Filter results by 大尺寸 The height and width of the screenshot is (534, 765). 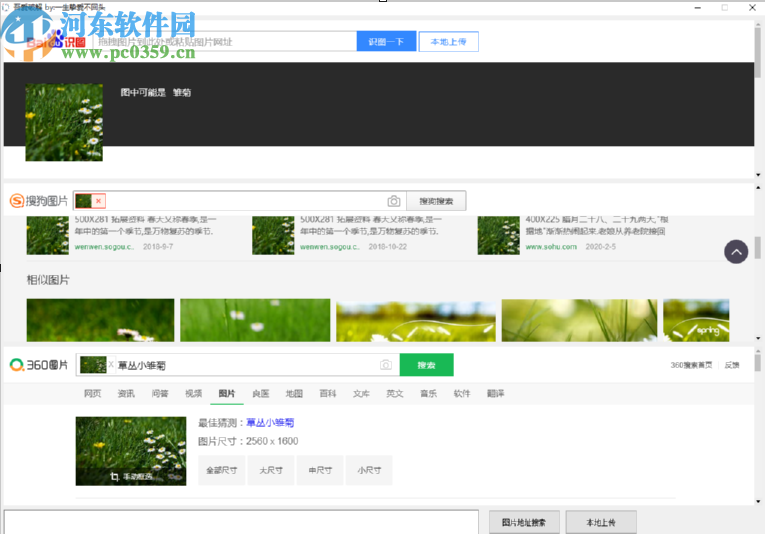coord(271,469)
